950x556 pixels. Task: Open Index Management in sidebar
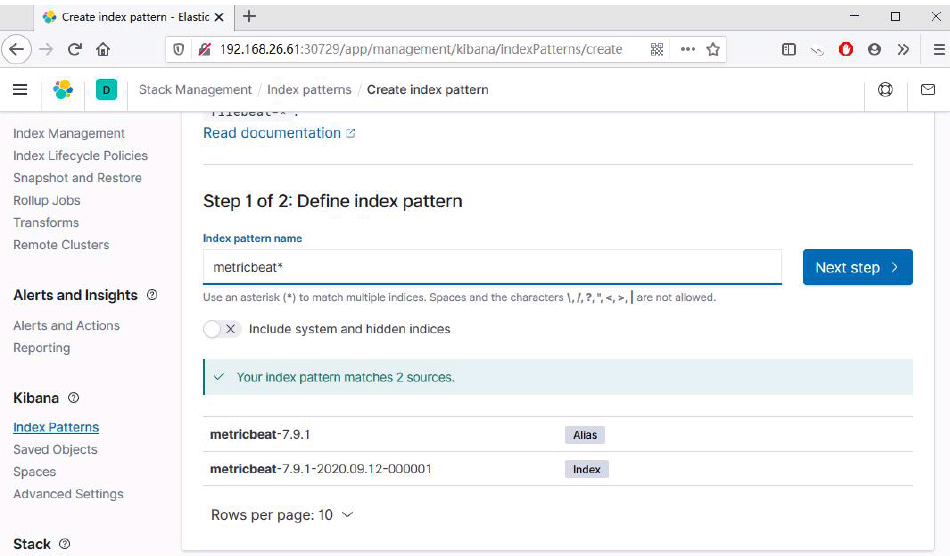pos(69,133)
